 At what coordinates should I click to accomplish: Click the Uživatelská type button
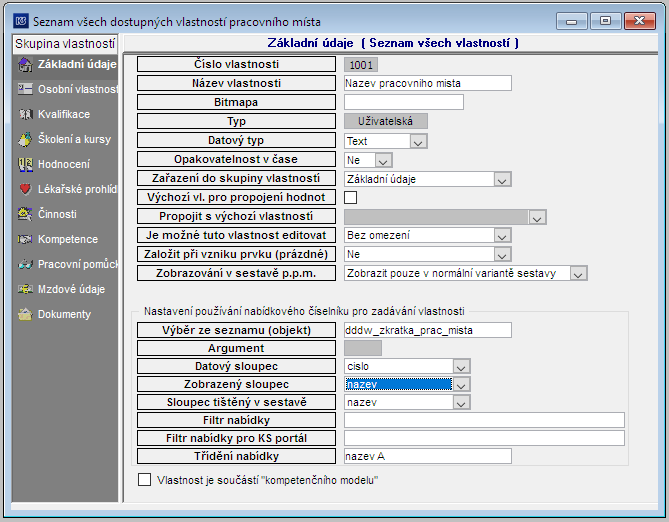(x=386, y=121)
